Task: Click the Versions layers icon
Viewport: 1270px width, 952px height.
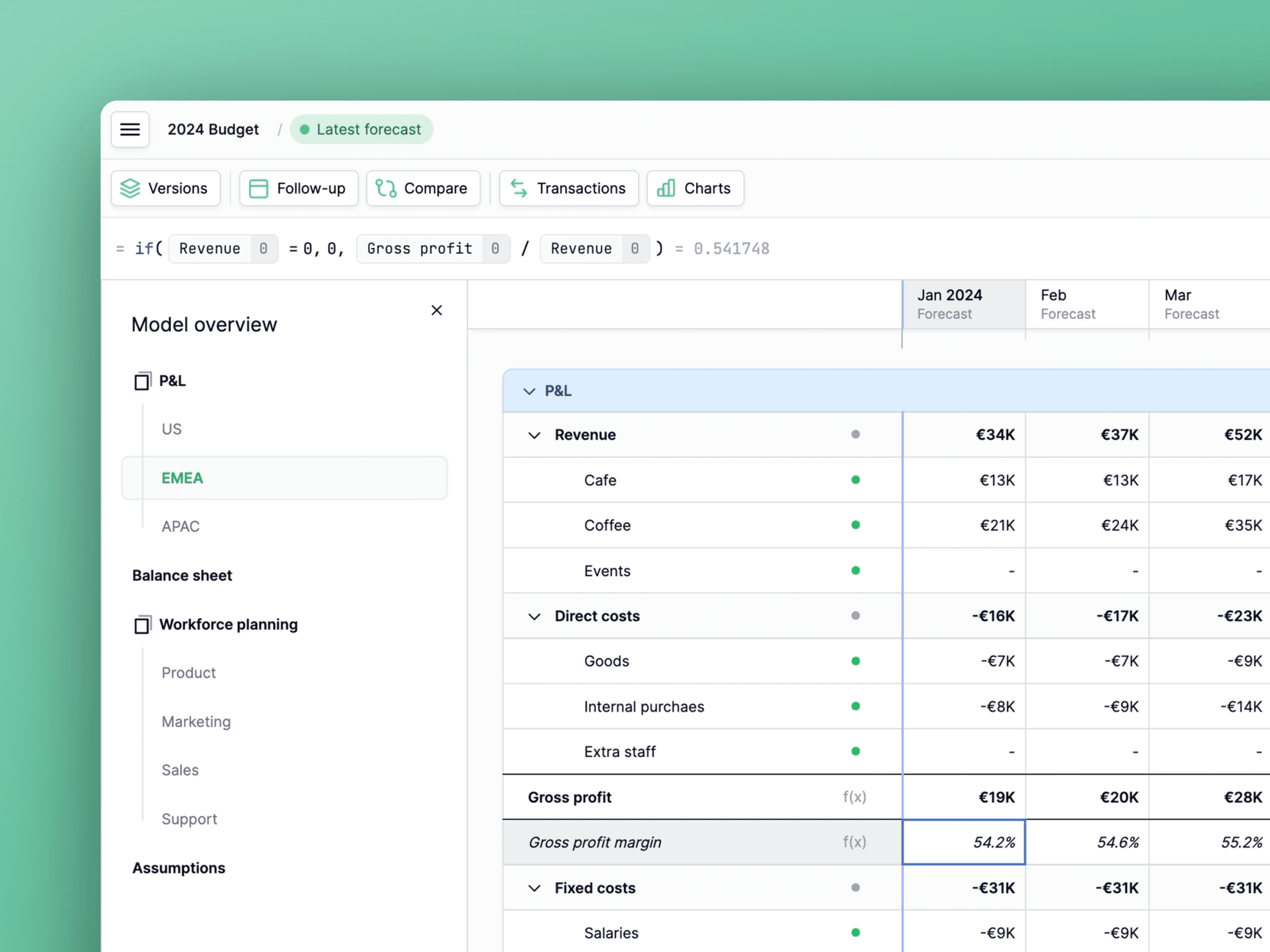Action: click(x=131, y=188)
